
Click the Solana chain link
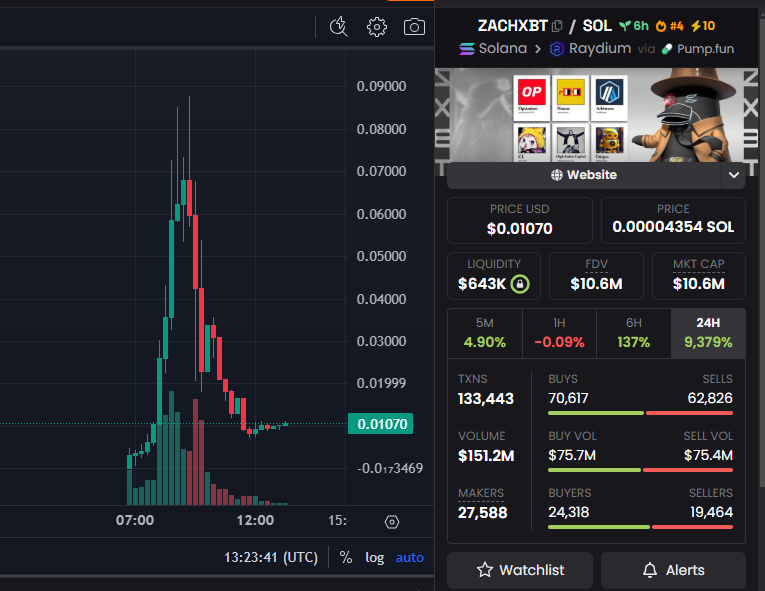(493, 49)
